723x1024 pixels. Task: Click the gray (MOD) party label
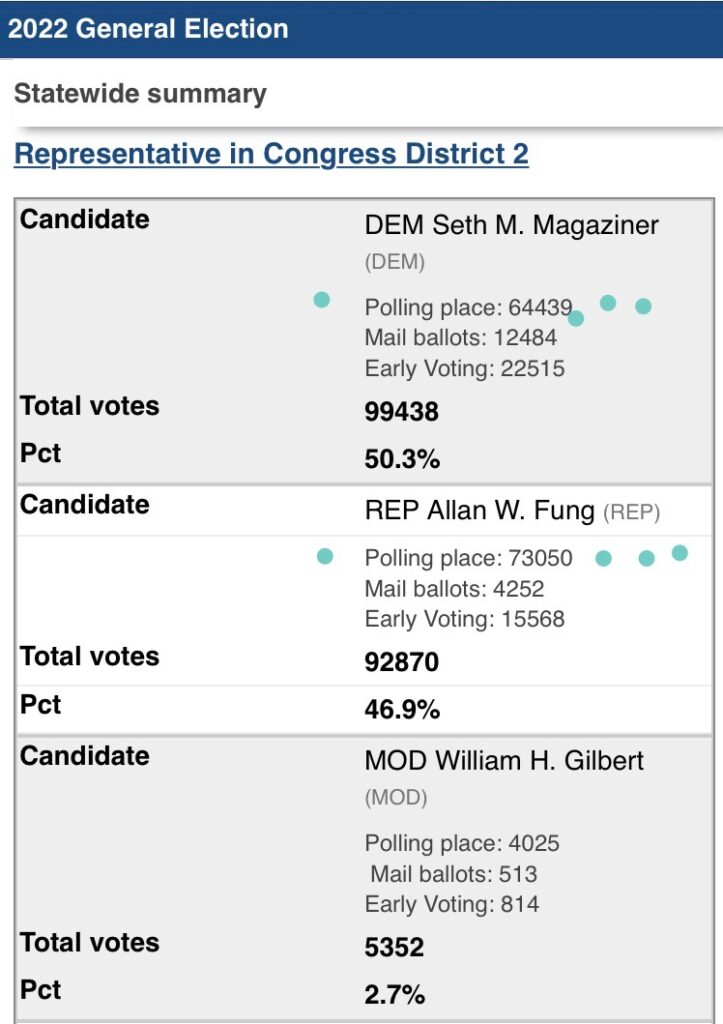[x=396, y=797]
